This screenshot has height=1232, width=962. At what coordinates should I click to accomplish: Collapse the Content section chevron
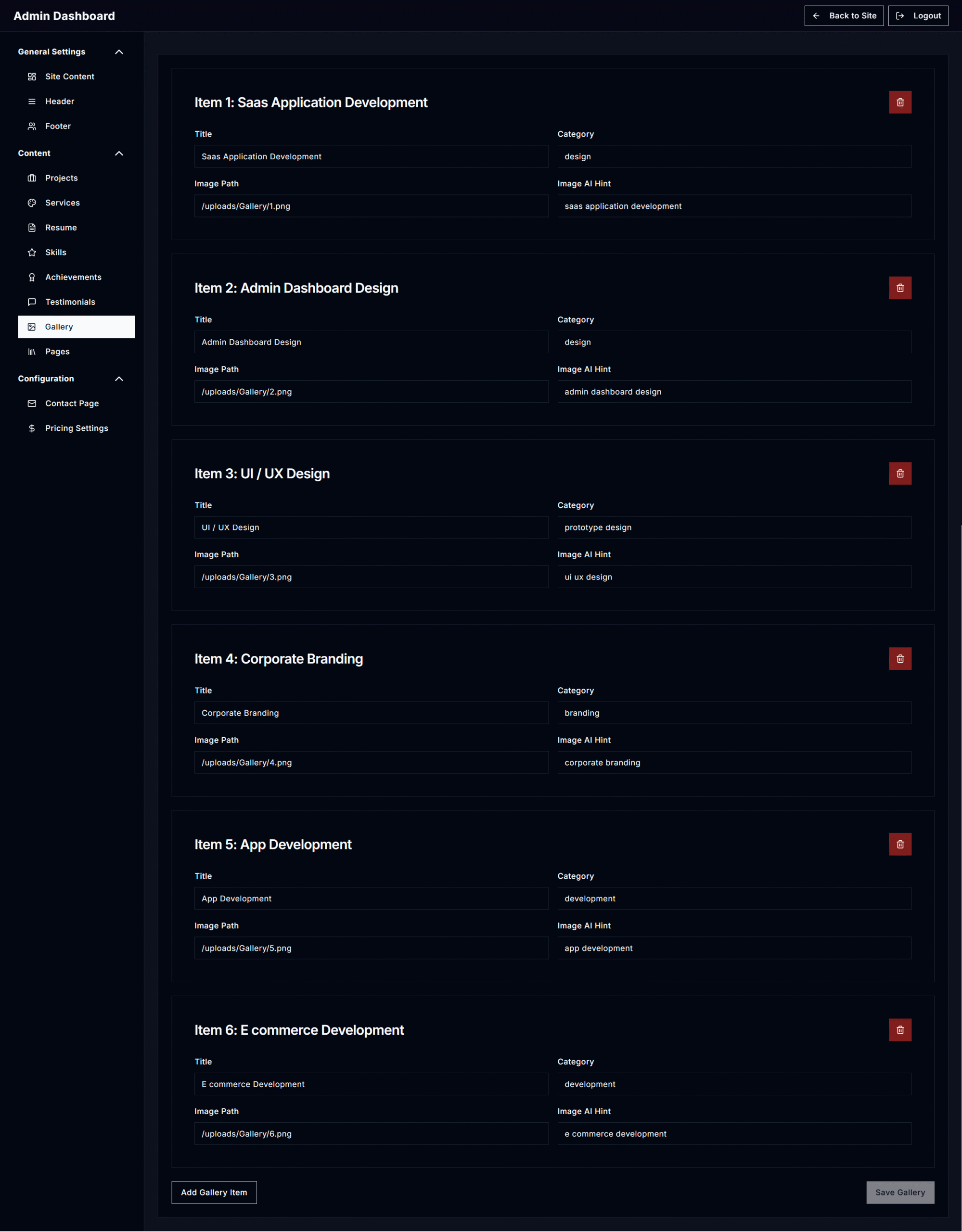(119, 153)
